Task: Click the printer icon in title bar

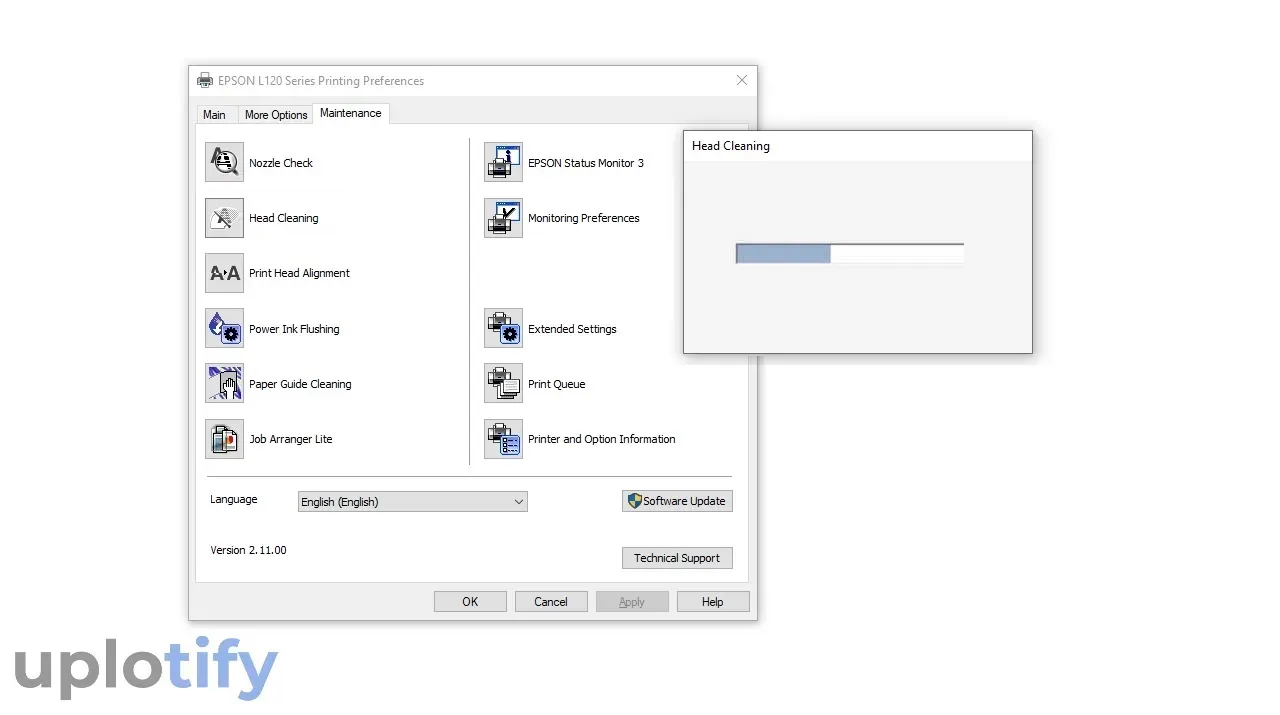Action: (205, 81)
